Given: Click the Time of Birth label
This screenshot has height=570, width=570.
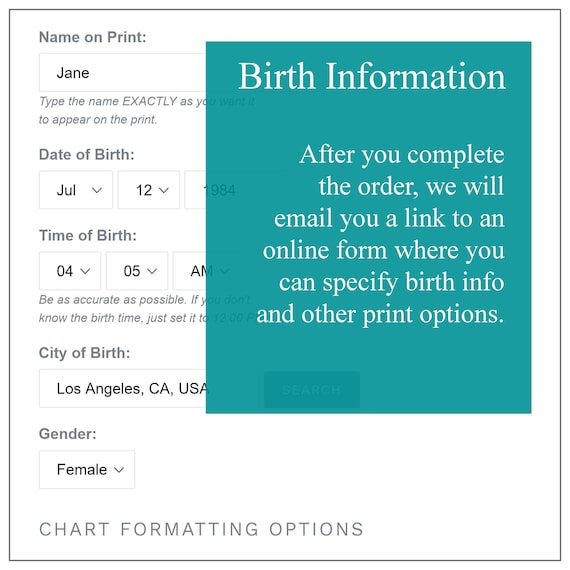Looking at the screenshot, I should [88, 236].
